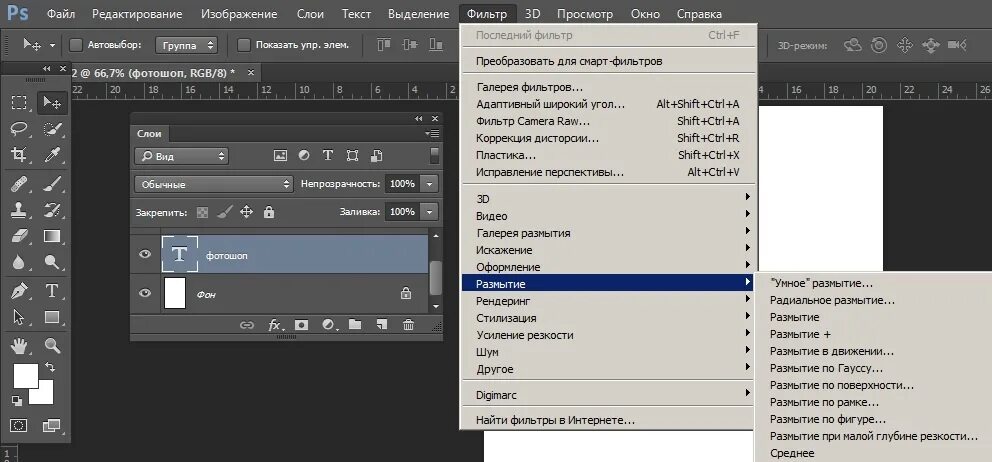This screenshot has height=462, width=992.
Task: Open Непрозрачность opacity dropdown arrow
Action: (430, 184)
